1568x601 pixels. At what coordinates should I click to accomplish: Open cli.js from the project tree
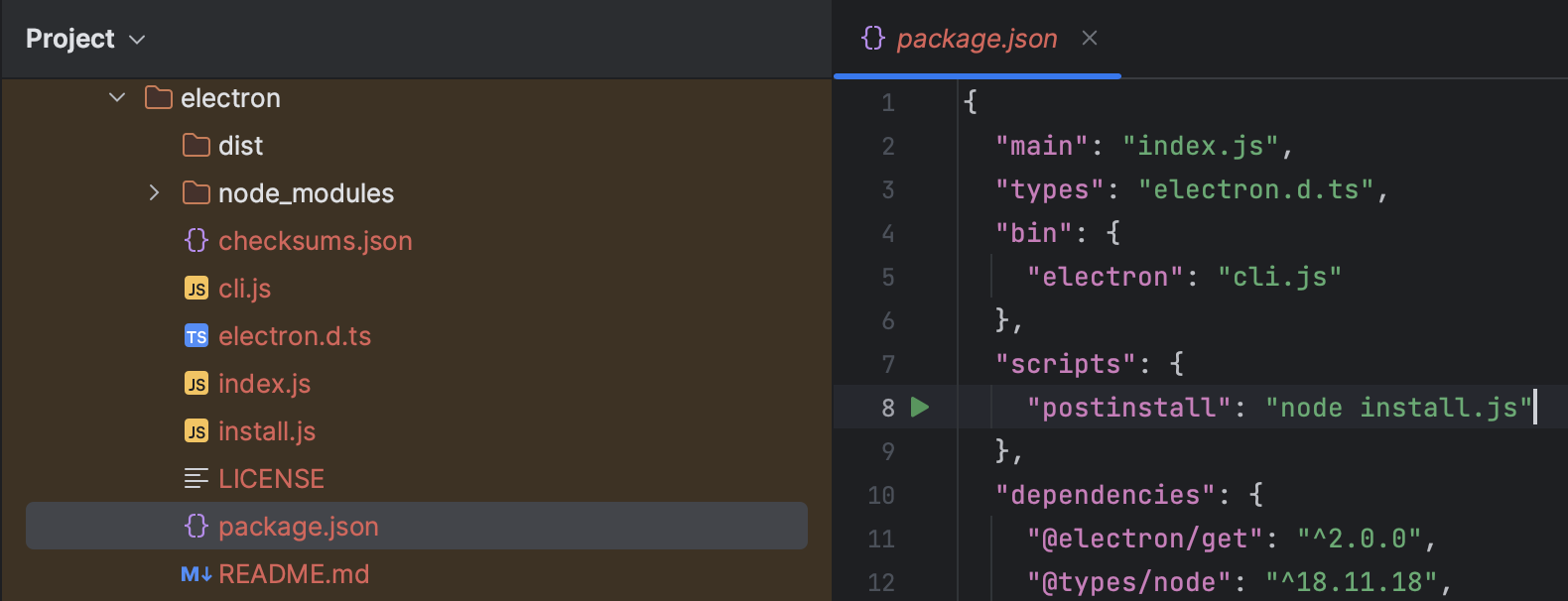(244, 289)
